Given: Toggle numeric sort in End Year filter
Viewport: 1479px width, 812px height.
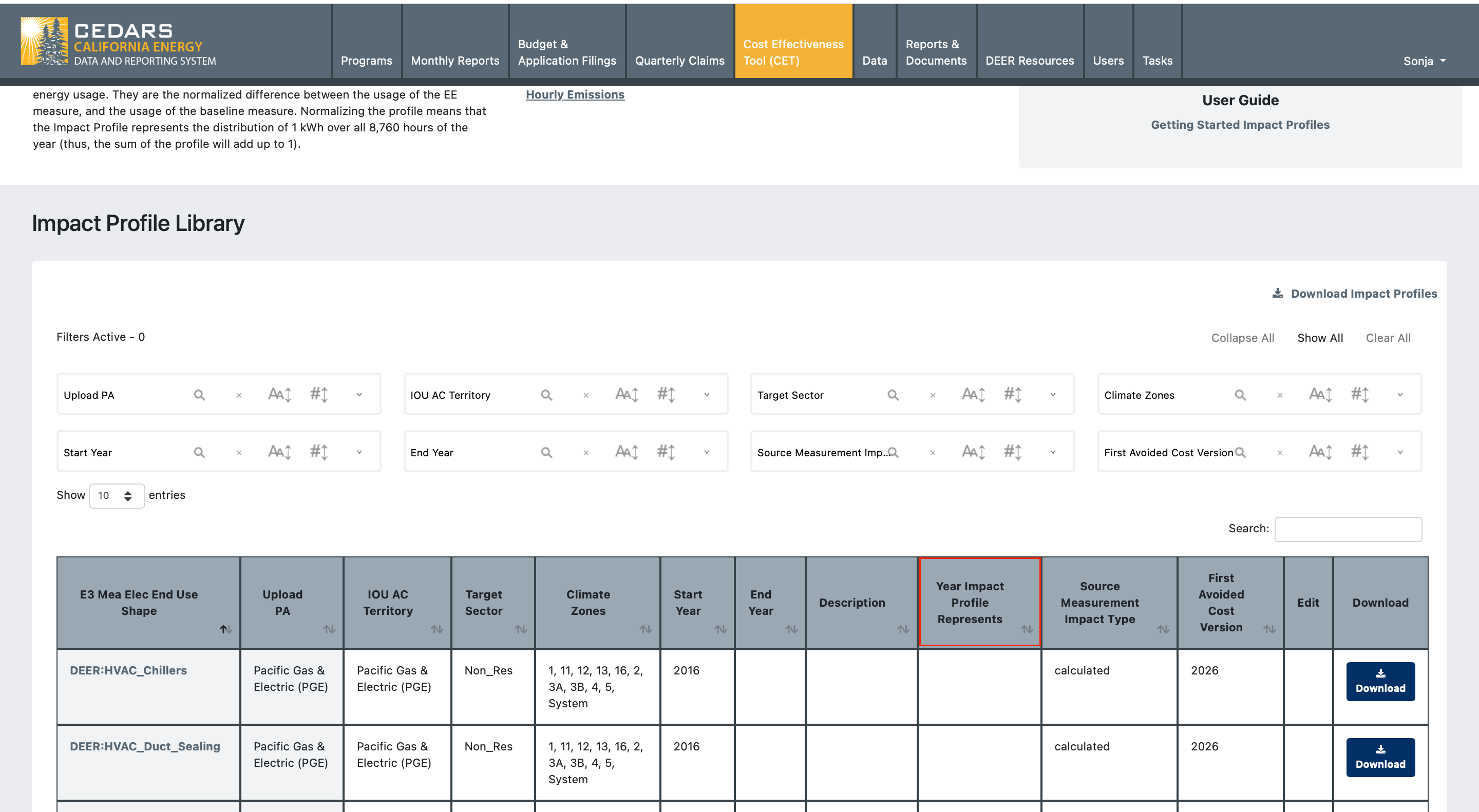Looking at the screenshot, I should (x=666, y=452).
